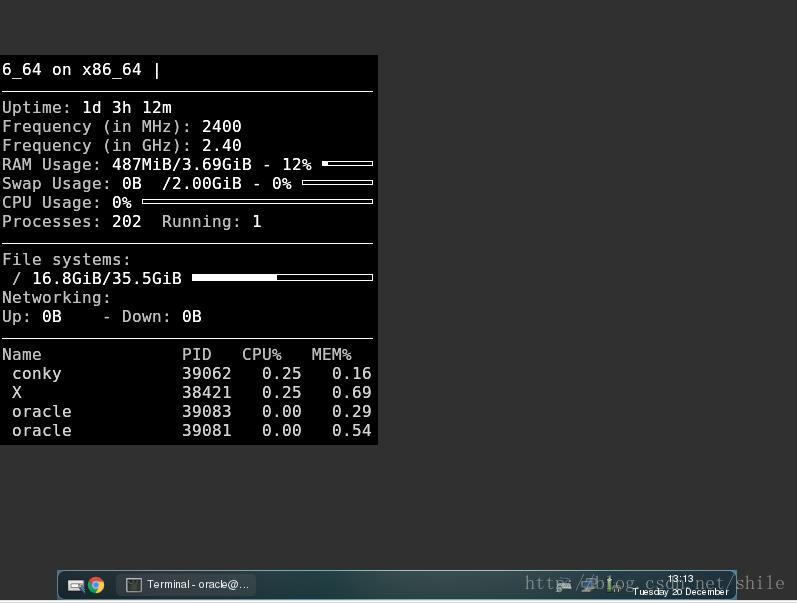Image resolution: width=797 pixels, height=603 pixels.
Task: Open the network monitors tray icon
Action: (x=590, y=585)
